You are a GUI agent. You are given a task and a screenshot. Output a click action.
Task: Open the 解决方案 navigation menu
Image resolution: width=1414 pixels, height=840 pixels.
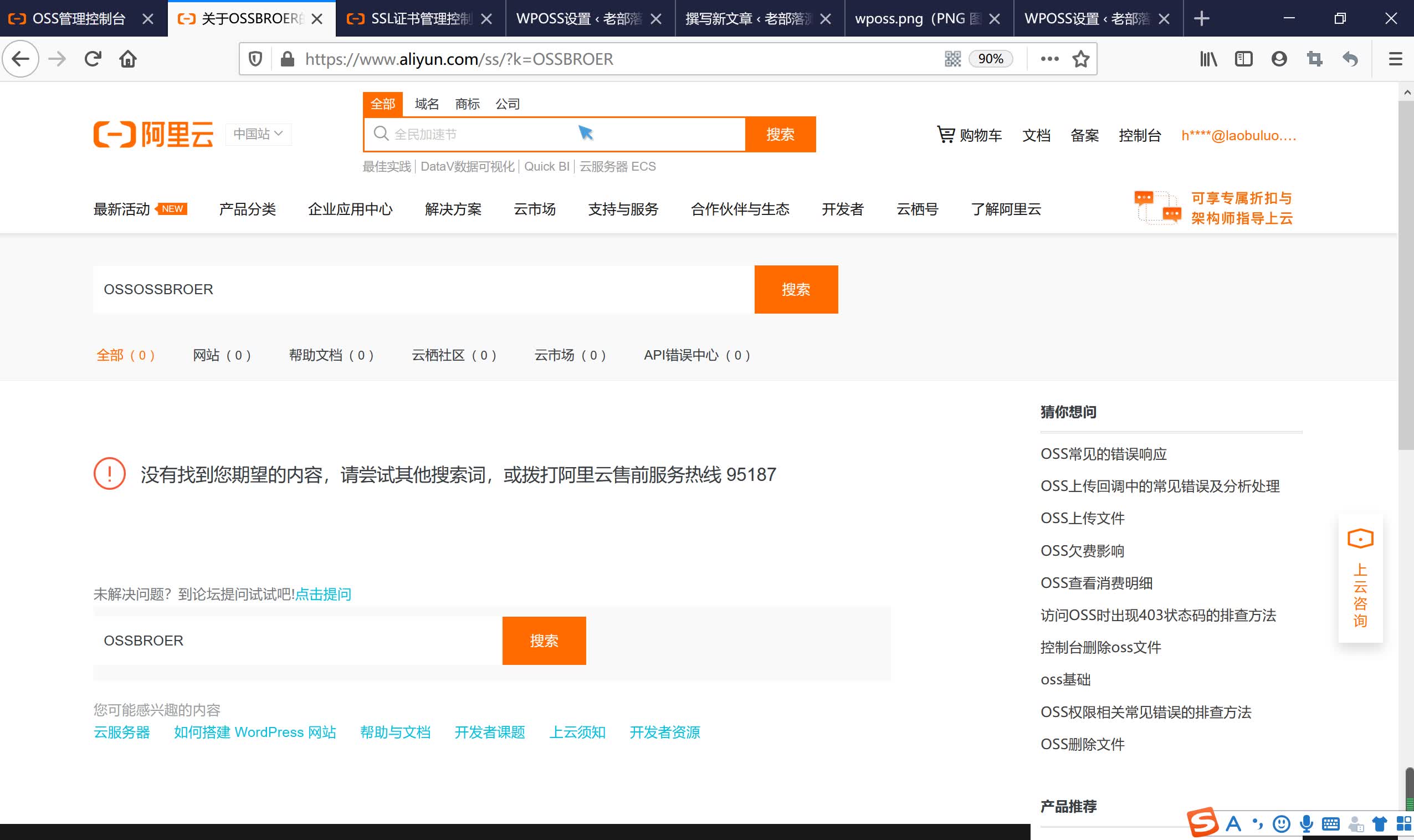click(x=453, y=209)
